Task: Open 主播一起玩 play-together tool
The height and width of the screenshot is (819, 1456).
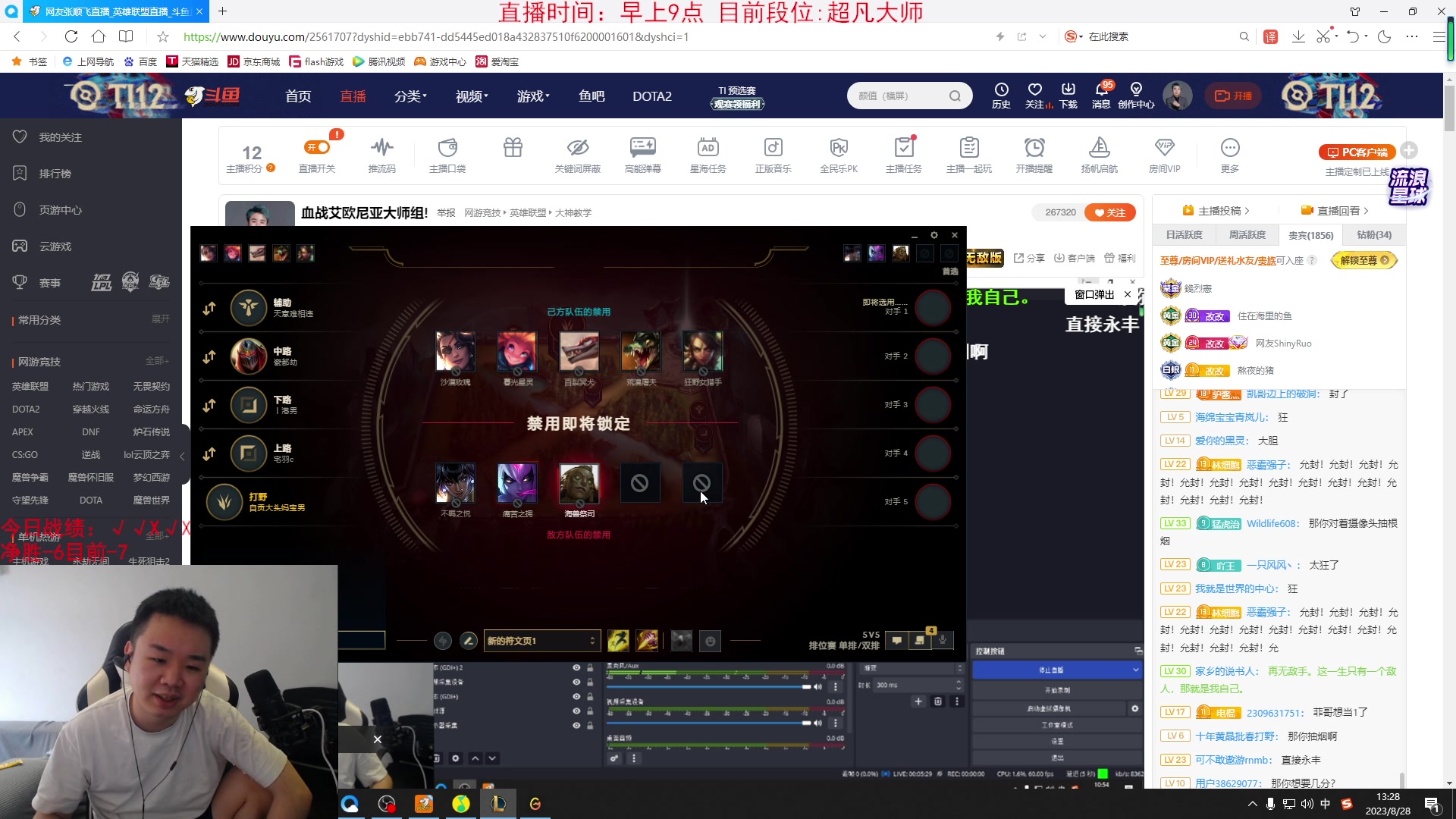Action: click(x=969, y=155)
